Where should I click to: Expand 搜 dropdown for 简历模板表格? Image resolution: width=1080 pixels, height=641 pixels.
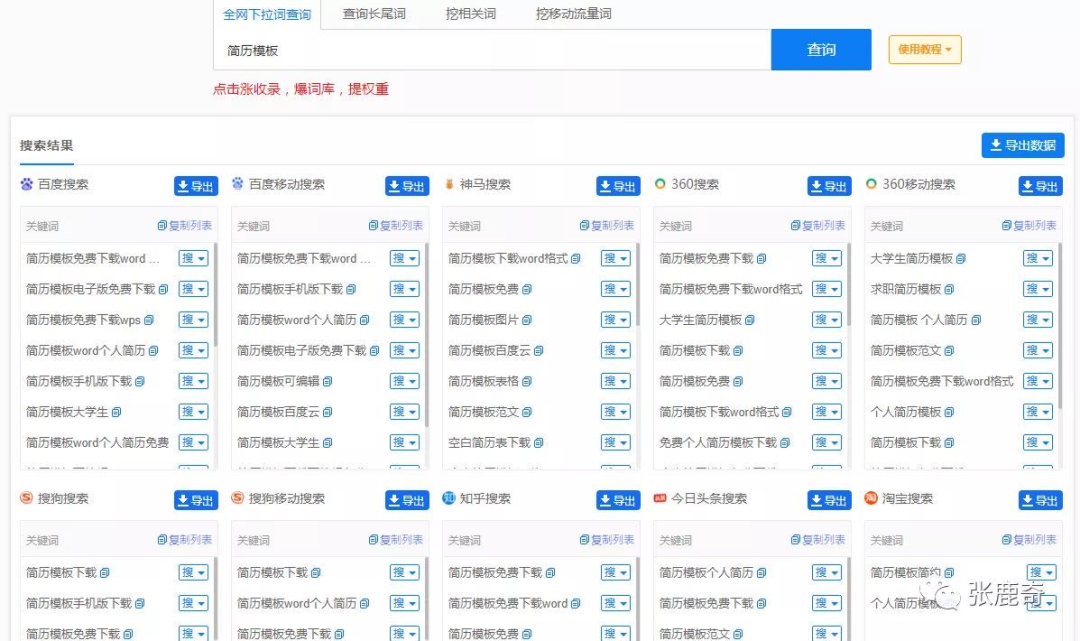[x=615, y=381]
